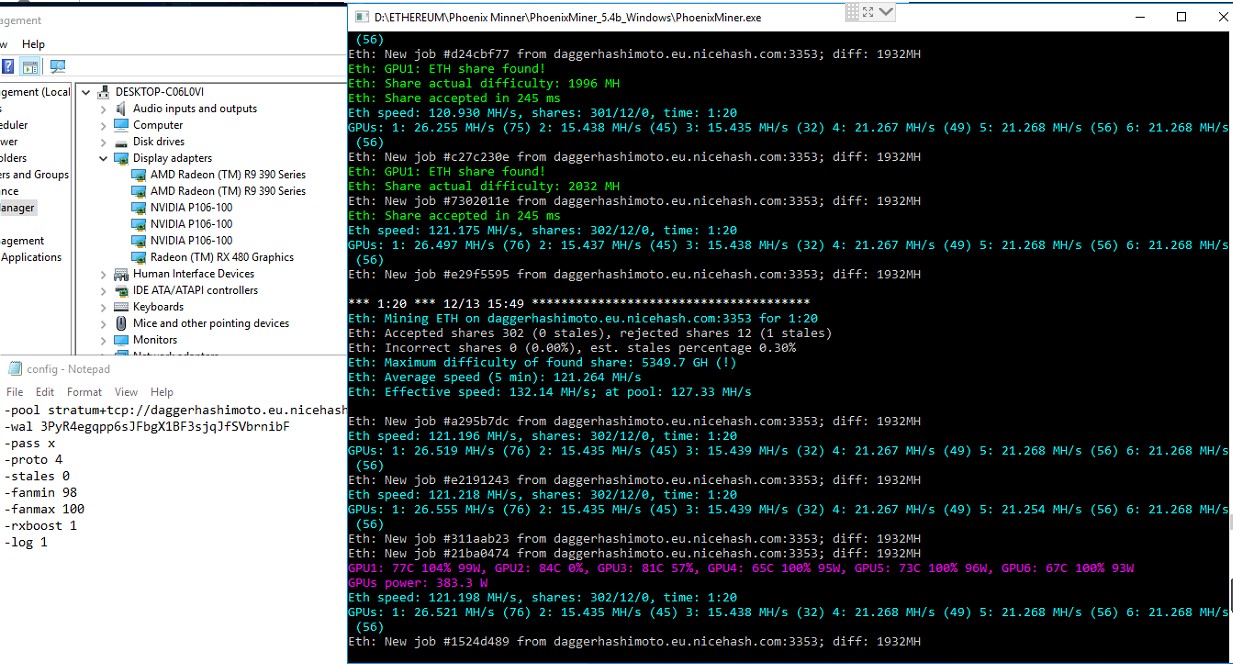
Task: Select the Disk drives label
Action: (x=159, y=142)
